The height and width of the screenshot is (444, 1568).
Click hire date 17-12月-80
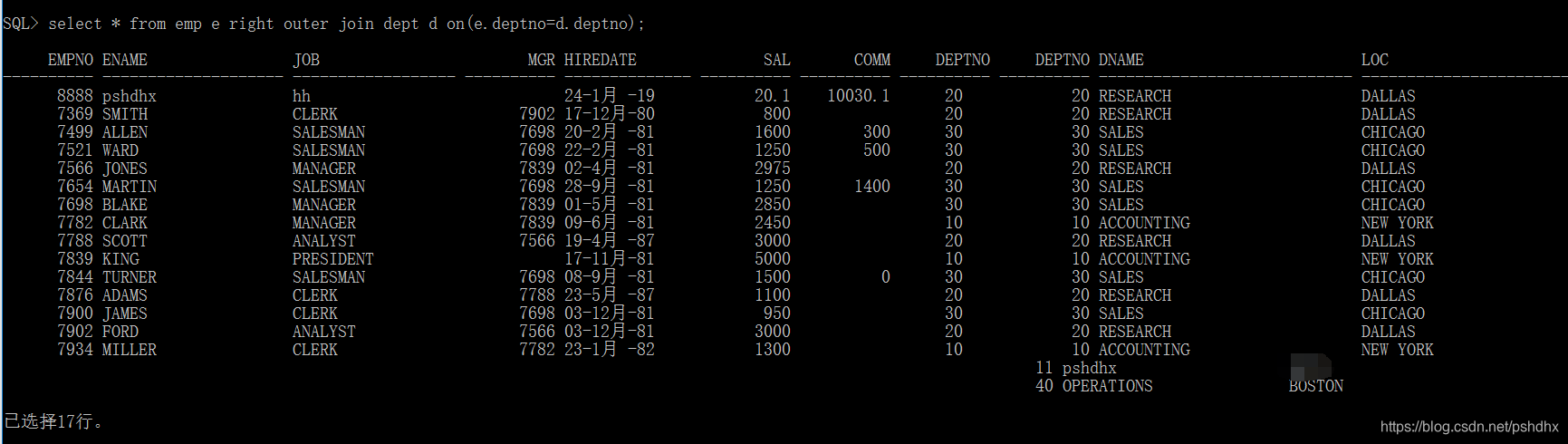610,114
